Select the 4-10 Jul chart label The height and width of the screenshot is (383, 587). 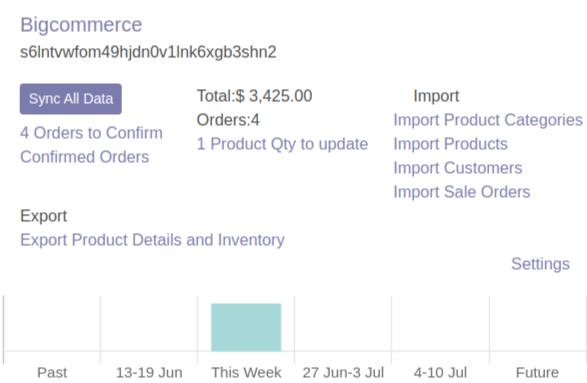coord(440,373)
